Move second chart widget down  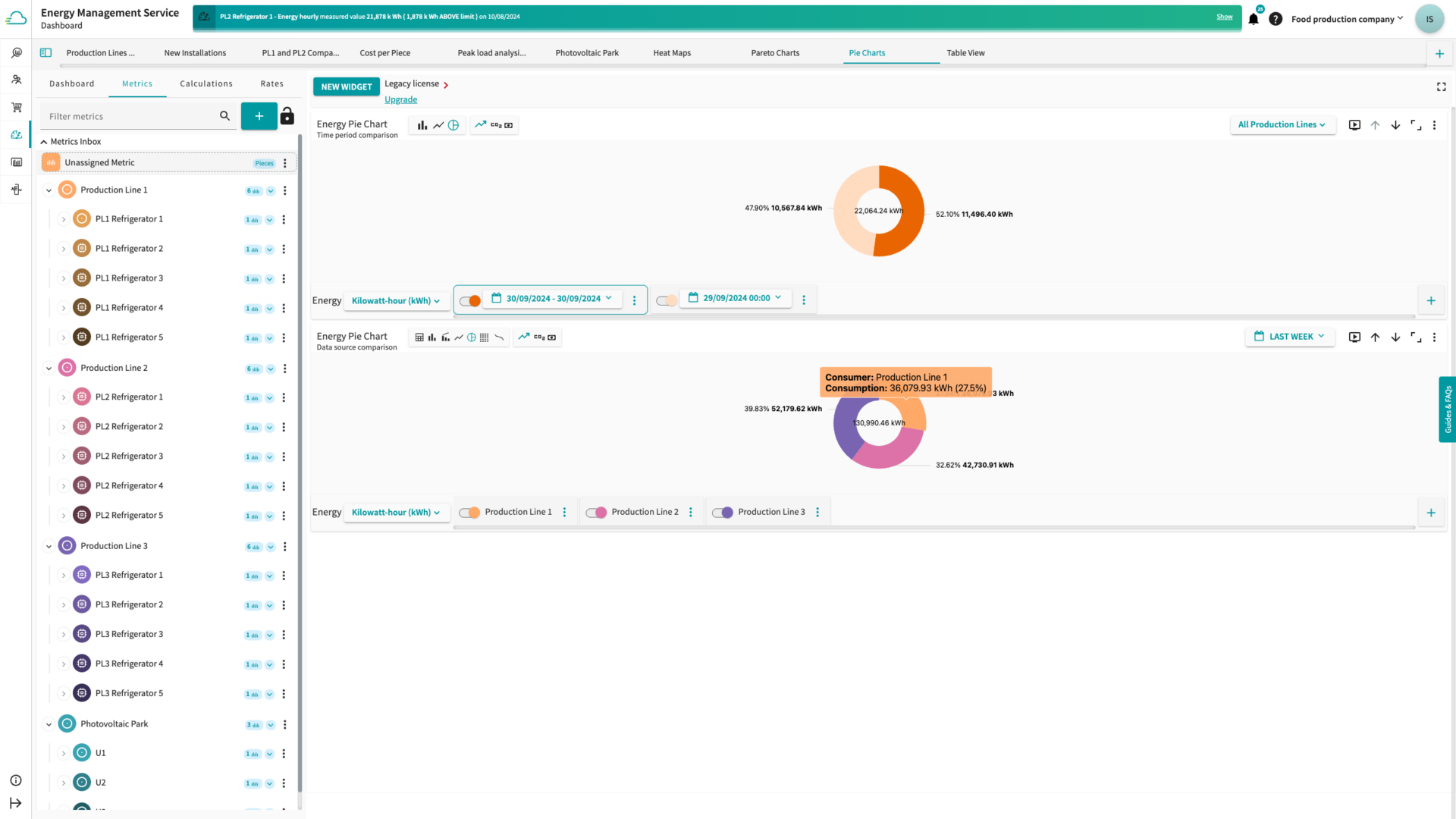(1395, 337)
